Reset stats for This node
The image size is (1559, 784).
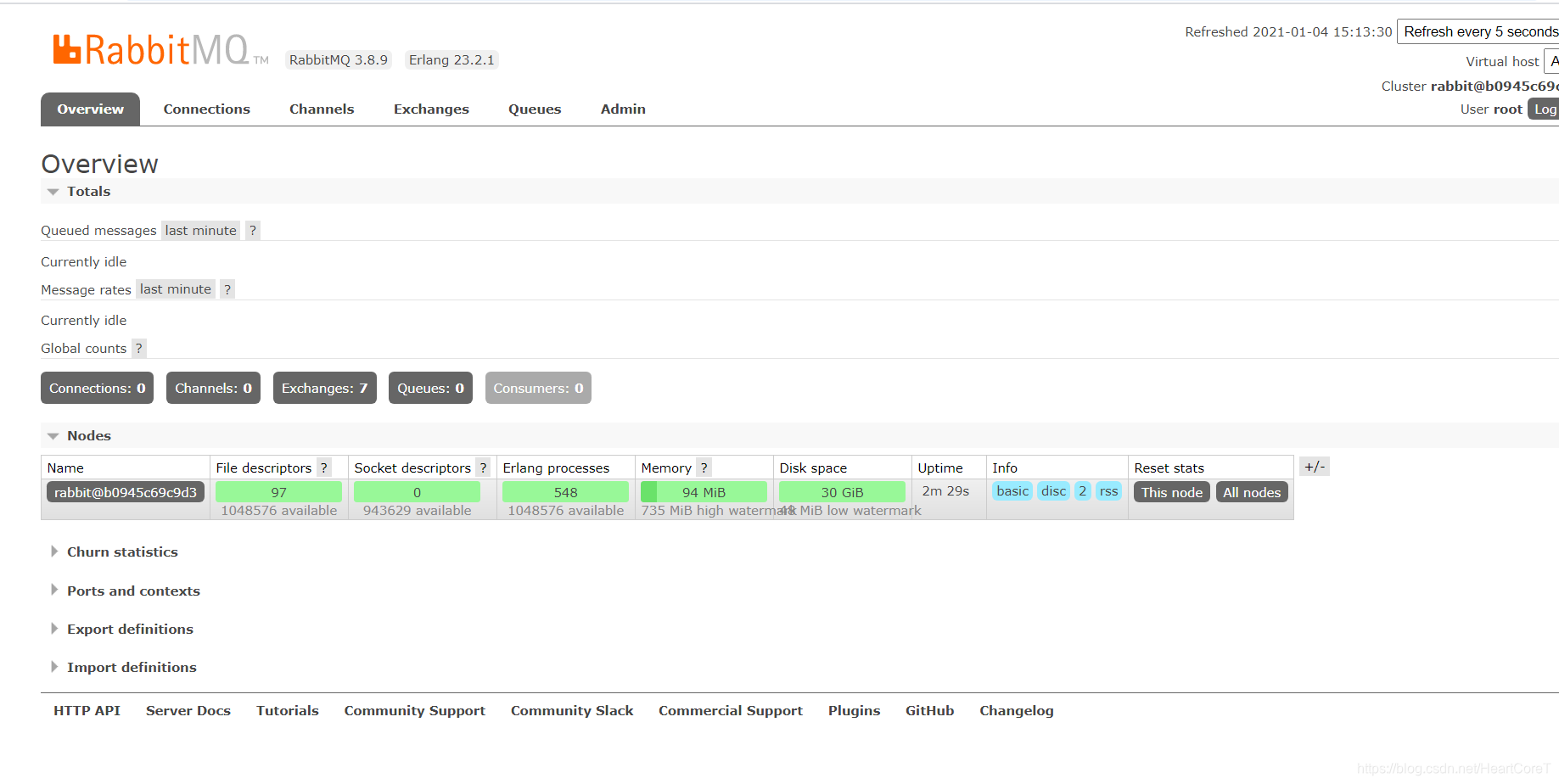[x=1172, y=492]
